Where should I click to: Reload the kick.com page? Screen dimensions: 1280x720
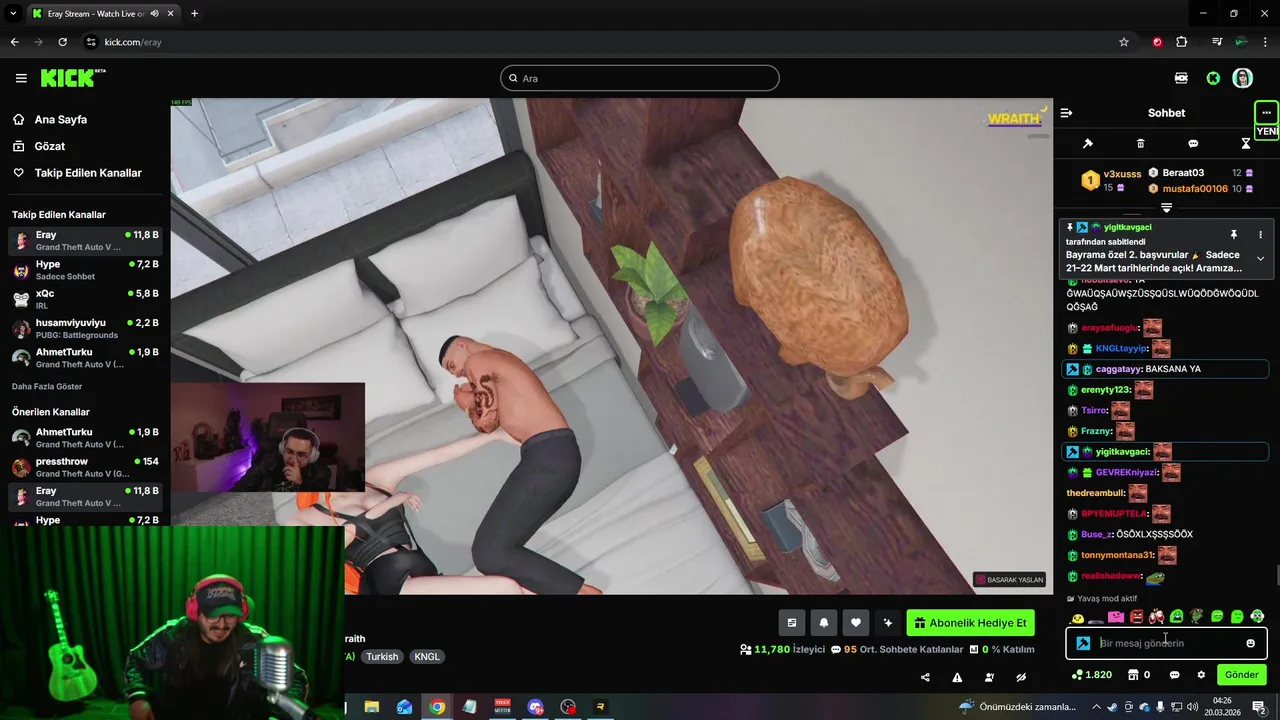pyautogui.click(x=62, y=42)
